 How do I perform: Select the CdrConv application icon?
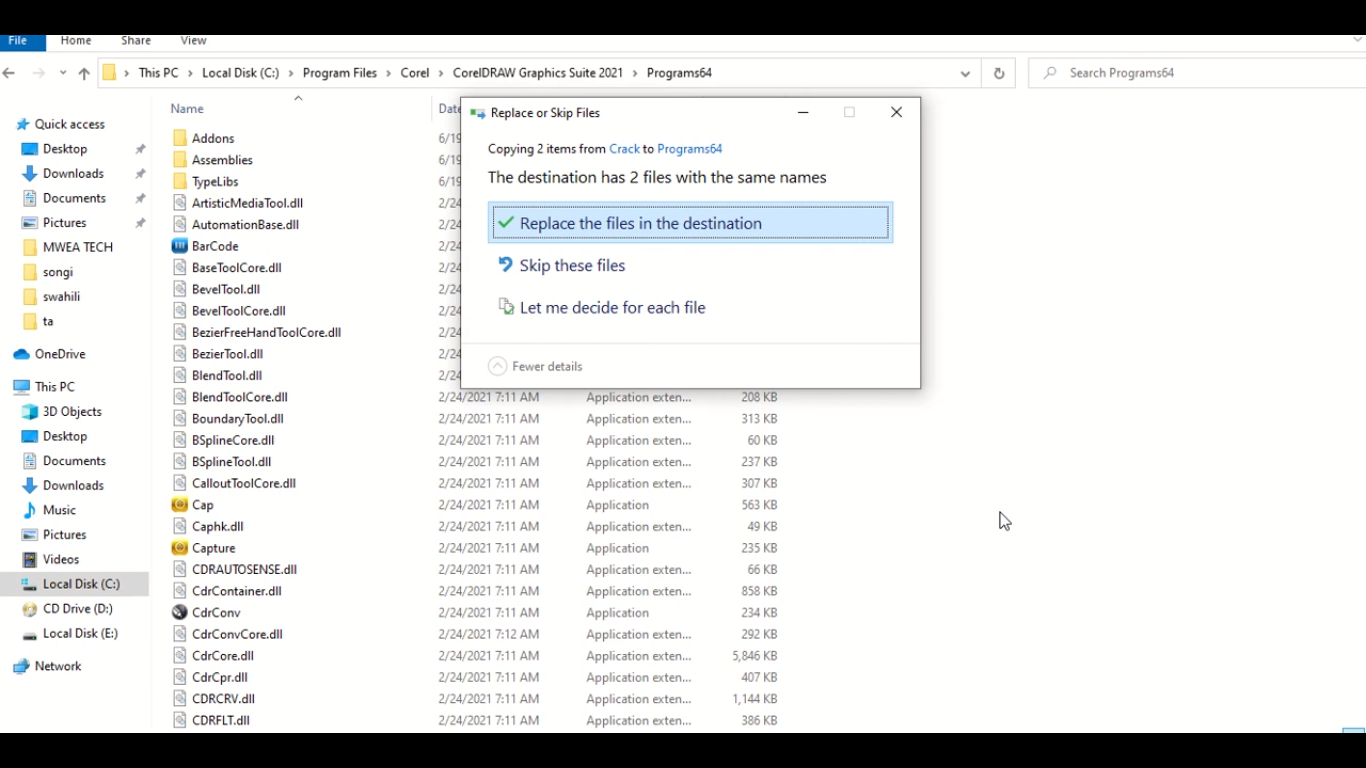pos(180,613)
